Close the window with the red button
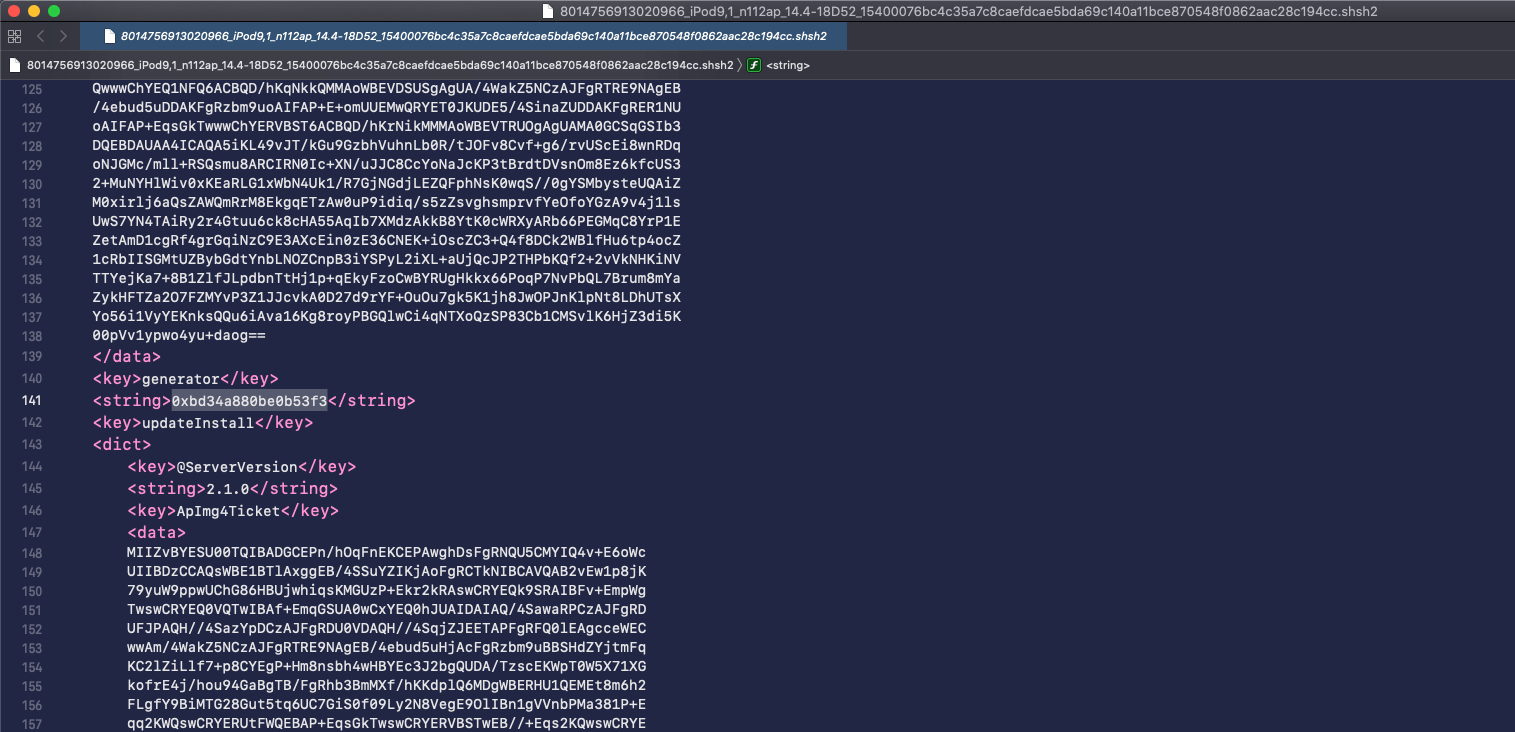 point(14,11)
